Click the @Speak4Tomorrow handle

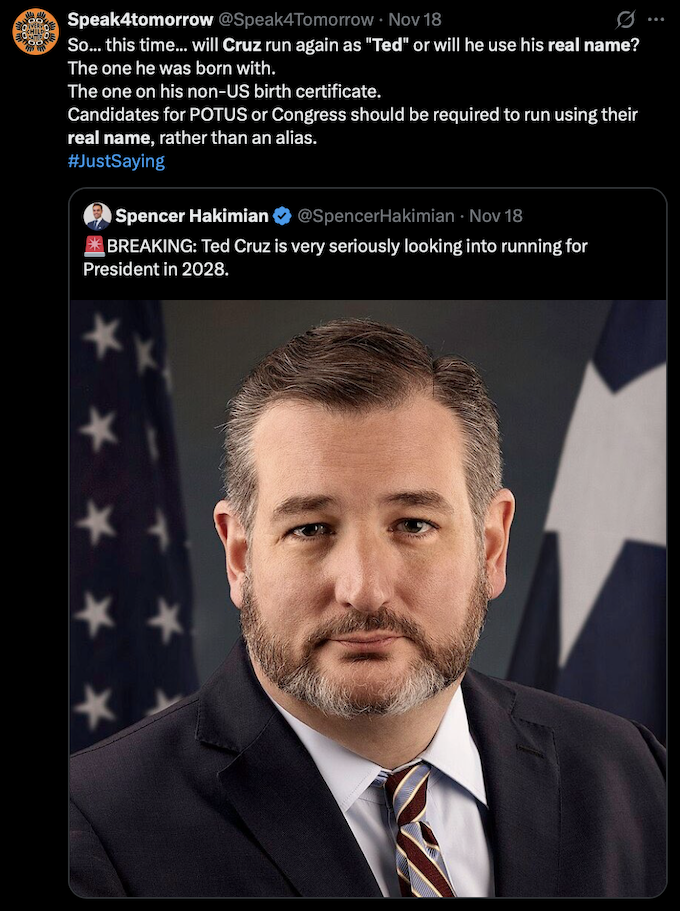click(295, 20)
